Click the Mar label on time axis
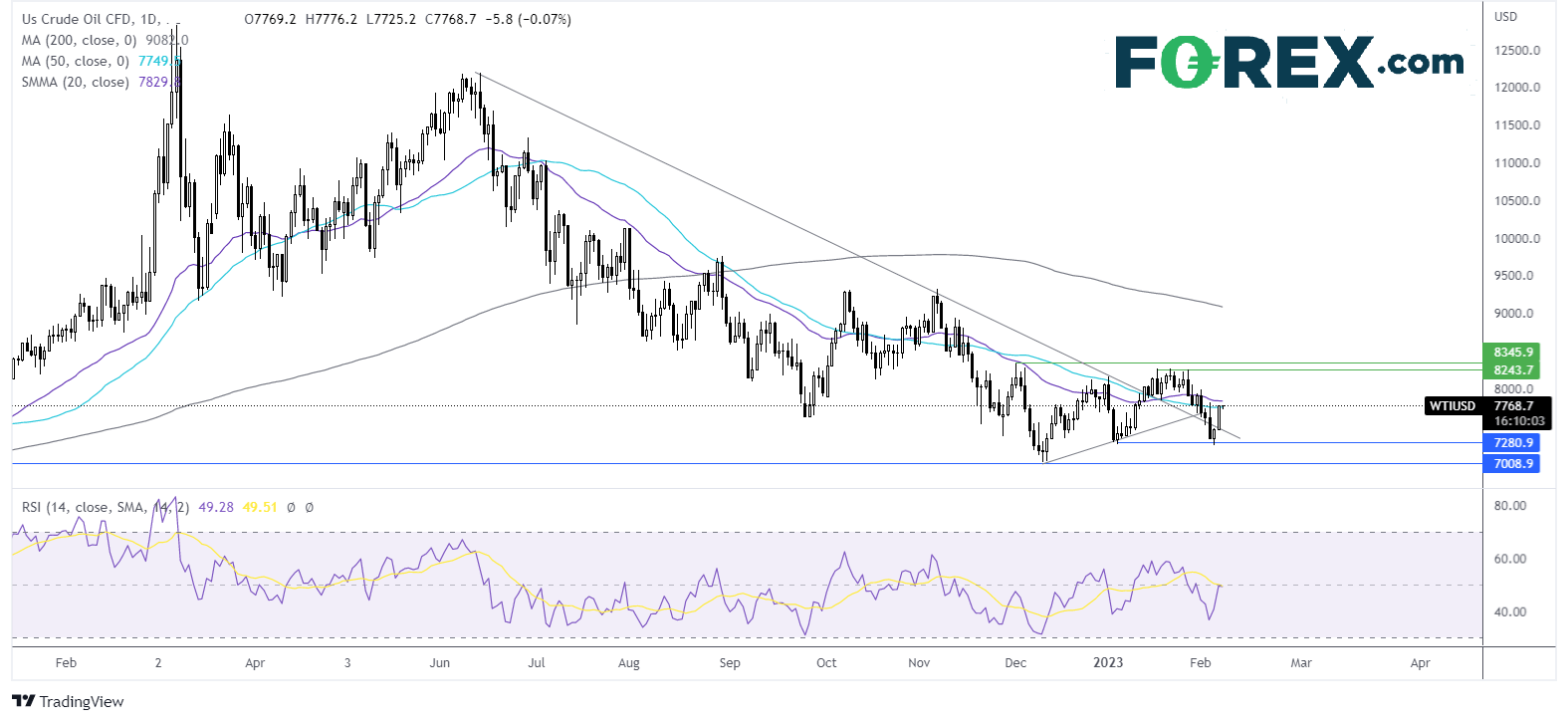1568x722 pixels. point(1301,662)
